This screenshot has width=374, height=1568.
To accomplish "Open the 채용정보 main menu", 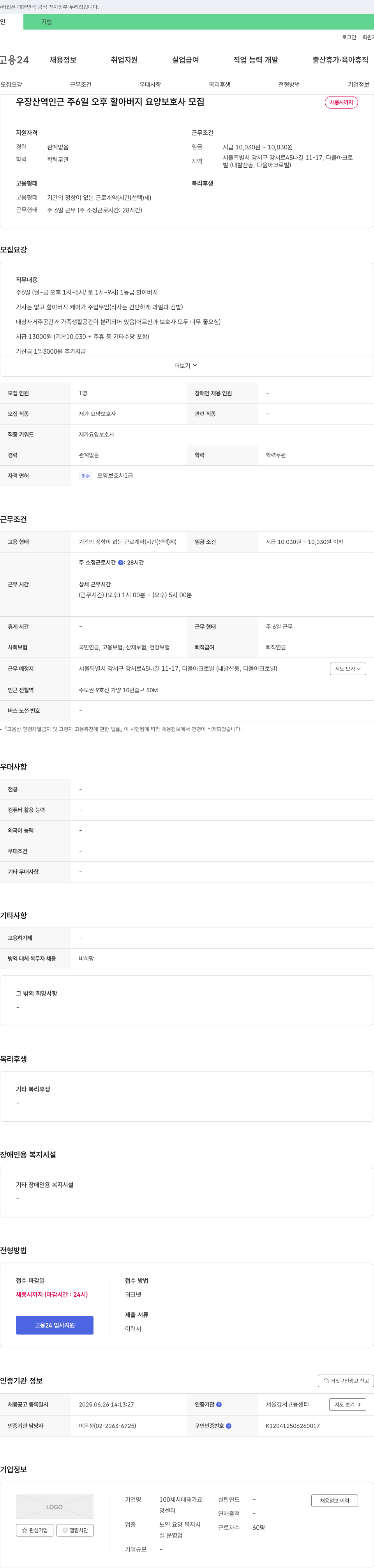I will pos(63,60).
